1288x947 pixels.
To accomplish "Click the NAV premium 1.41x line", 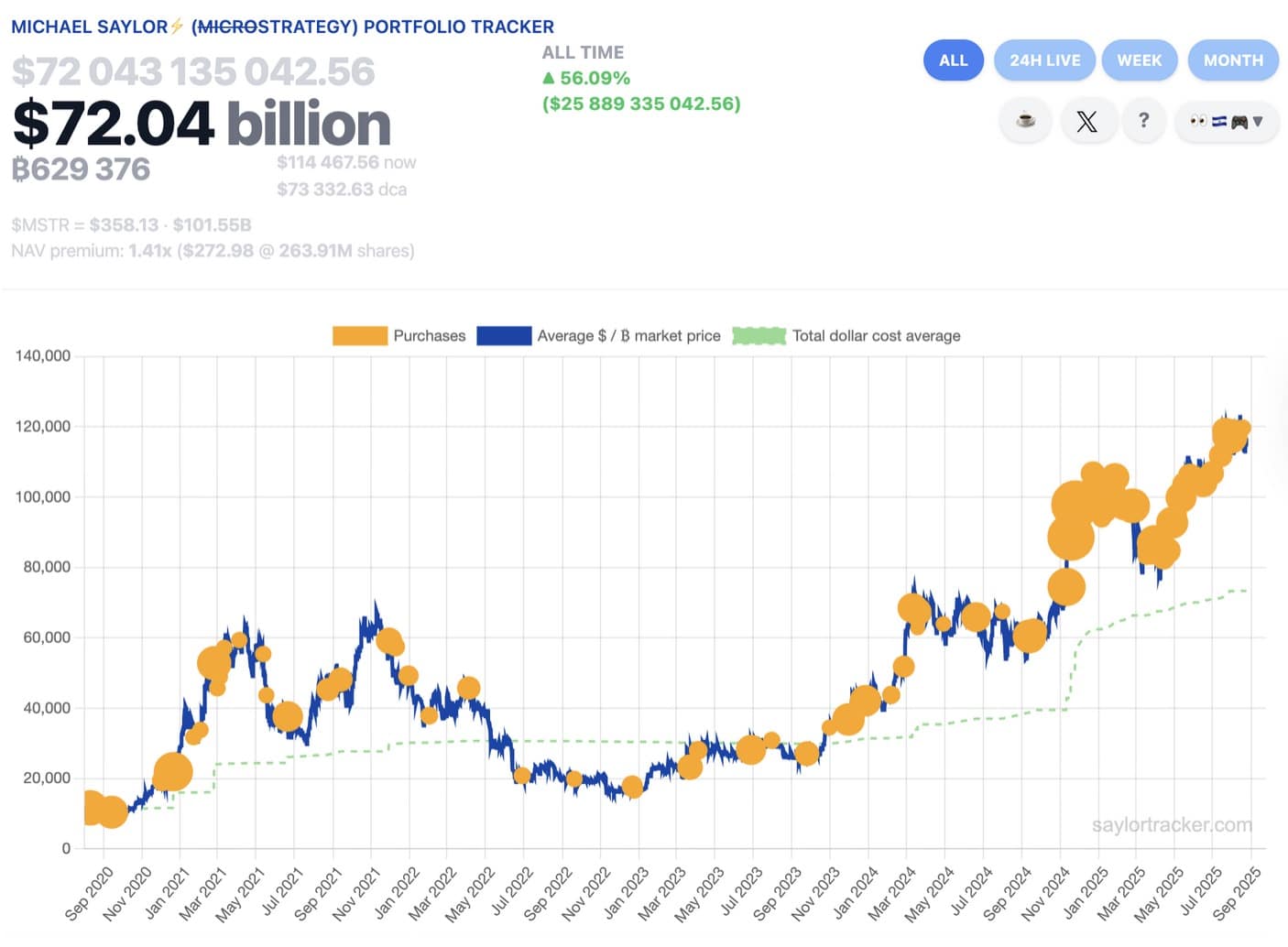I will tap(213, 250).
